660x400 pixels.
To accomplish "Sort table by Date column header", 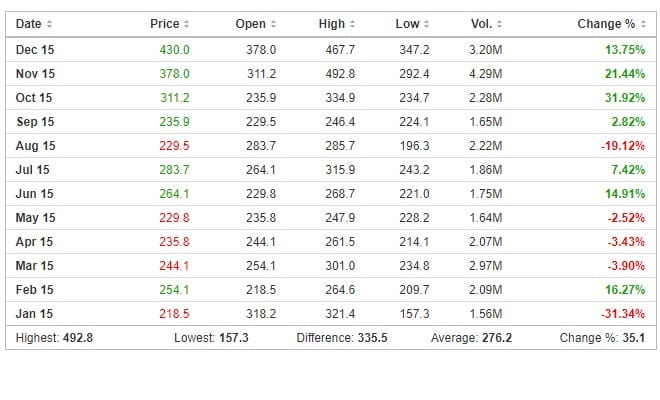I will click(x=29, y=24).
